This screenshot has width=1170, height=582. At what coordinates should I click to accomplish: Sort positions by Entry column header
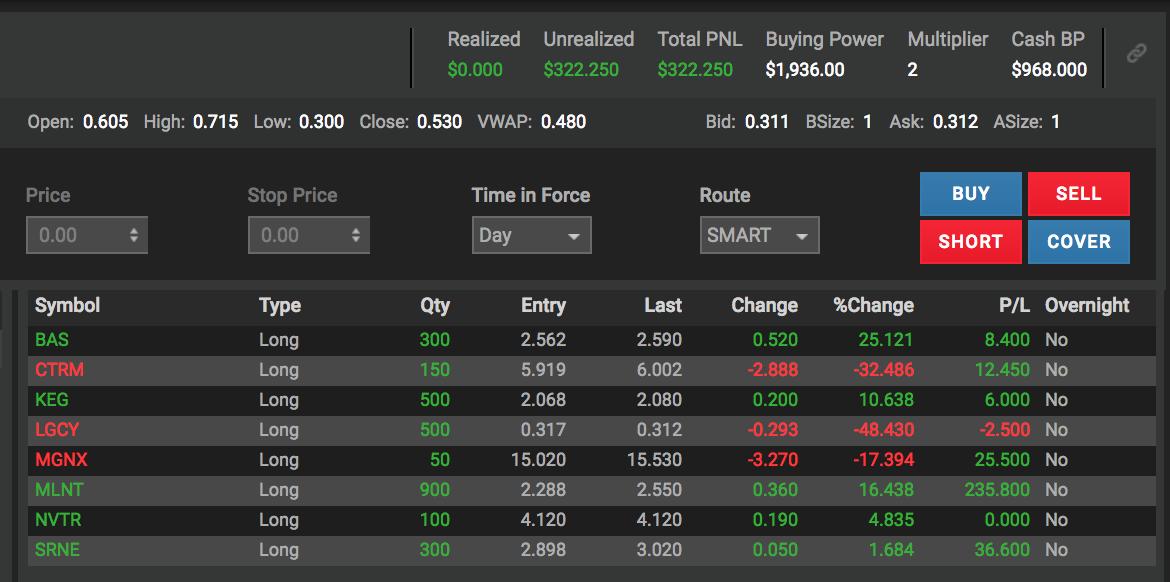point(543,305)
